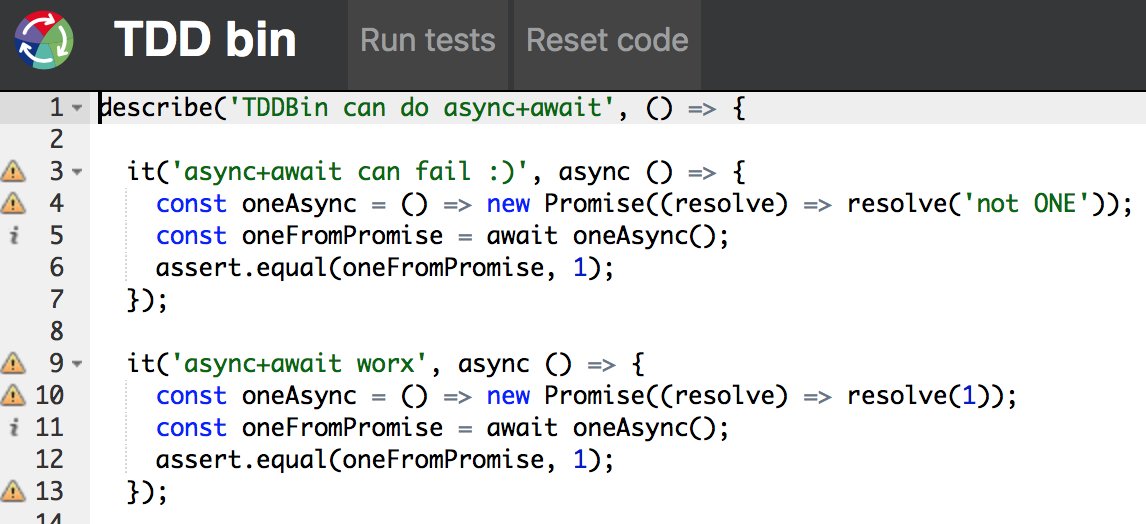Click info icon on line 5 gutter
Image resolution: width=1146 pixels, height=524 pixels.
13,235
